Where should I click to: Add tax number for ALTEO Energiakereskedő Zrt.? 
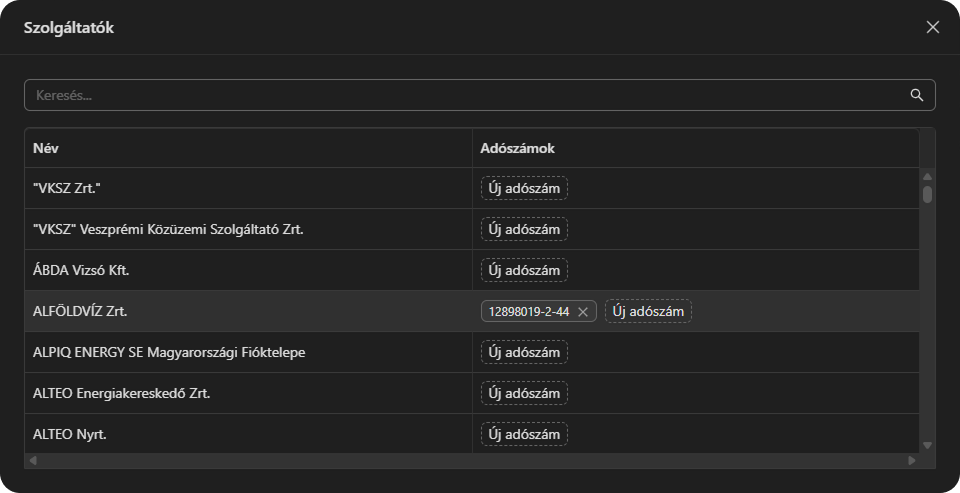[x=524, y=393]
